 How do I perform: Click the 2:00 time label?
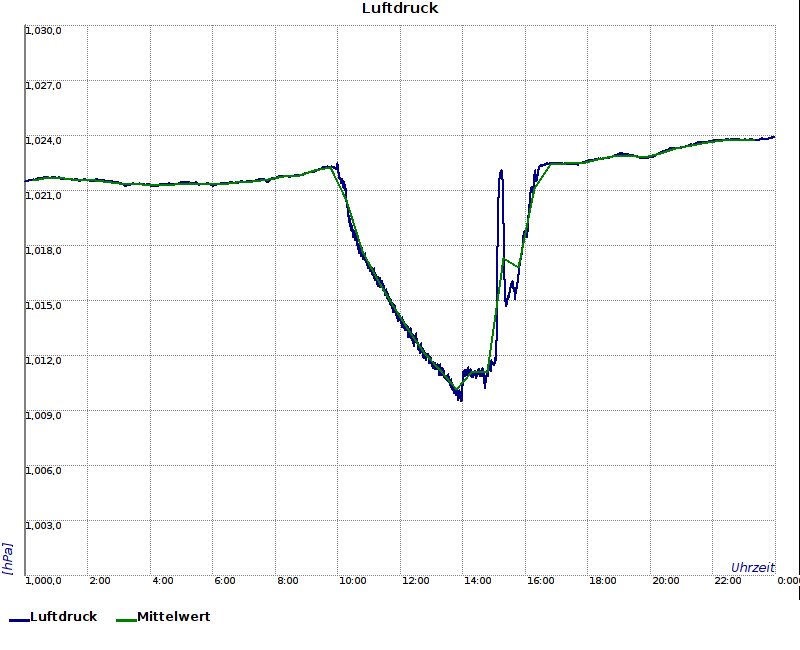point(99,581)
